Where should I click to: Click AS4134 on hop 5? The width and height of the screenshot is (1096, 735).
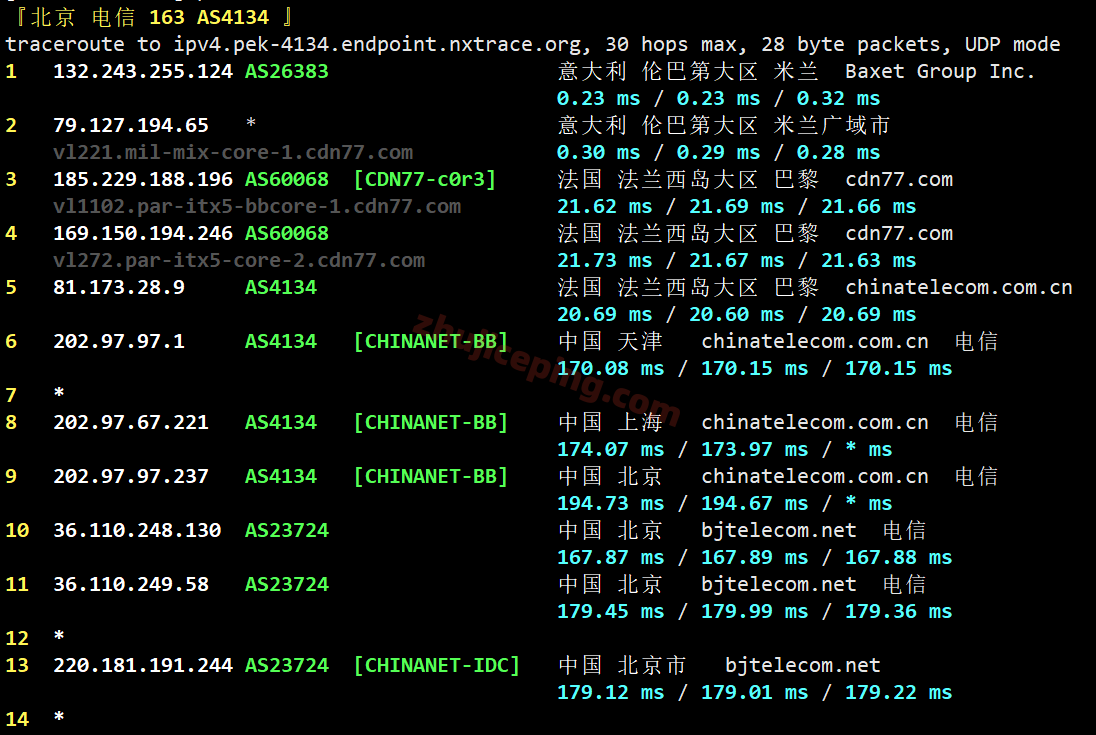(x=281, y=287)
